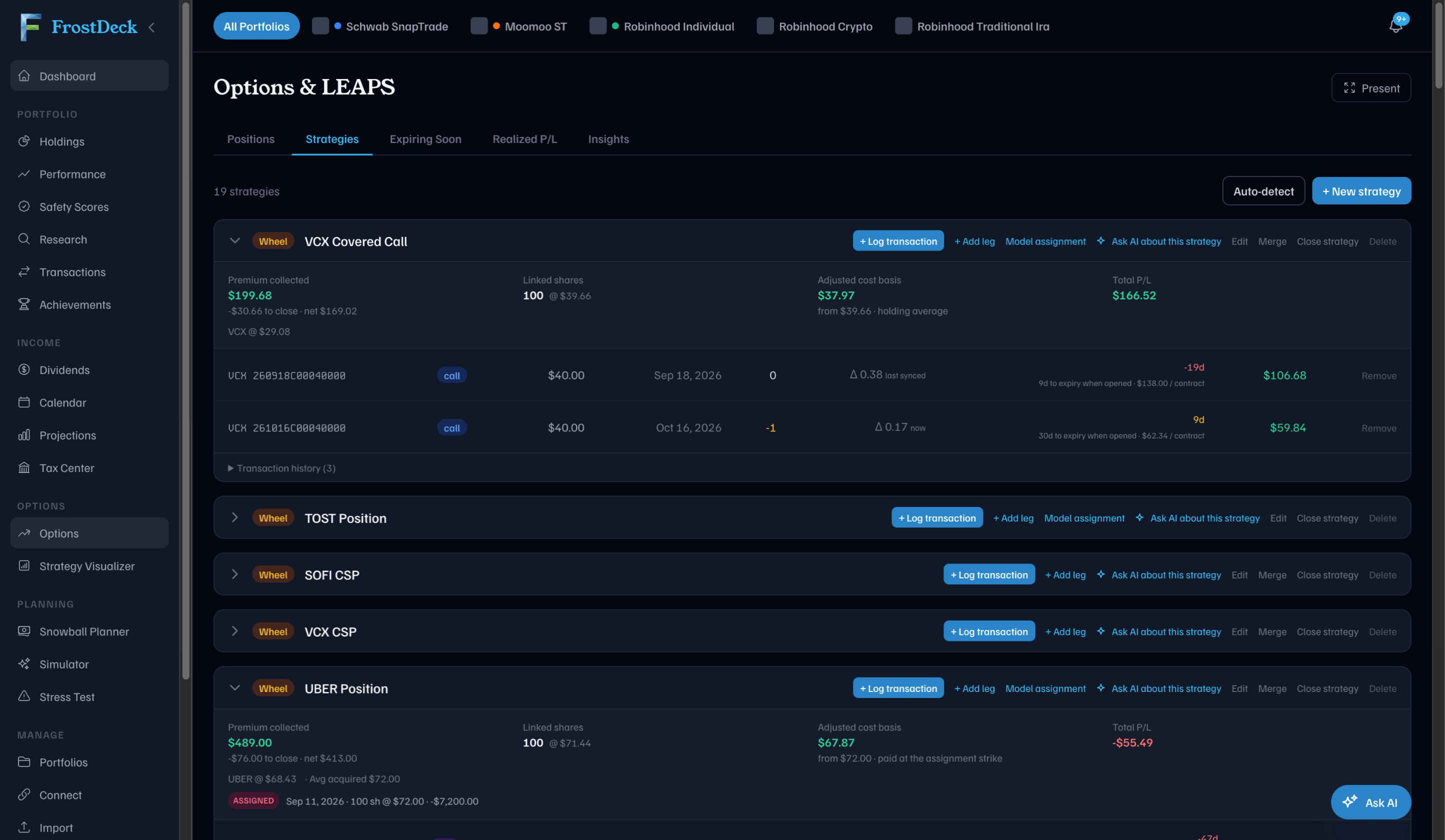Click the Transactions swap arrows icon

pyautogui.click(x=24, y=272)
